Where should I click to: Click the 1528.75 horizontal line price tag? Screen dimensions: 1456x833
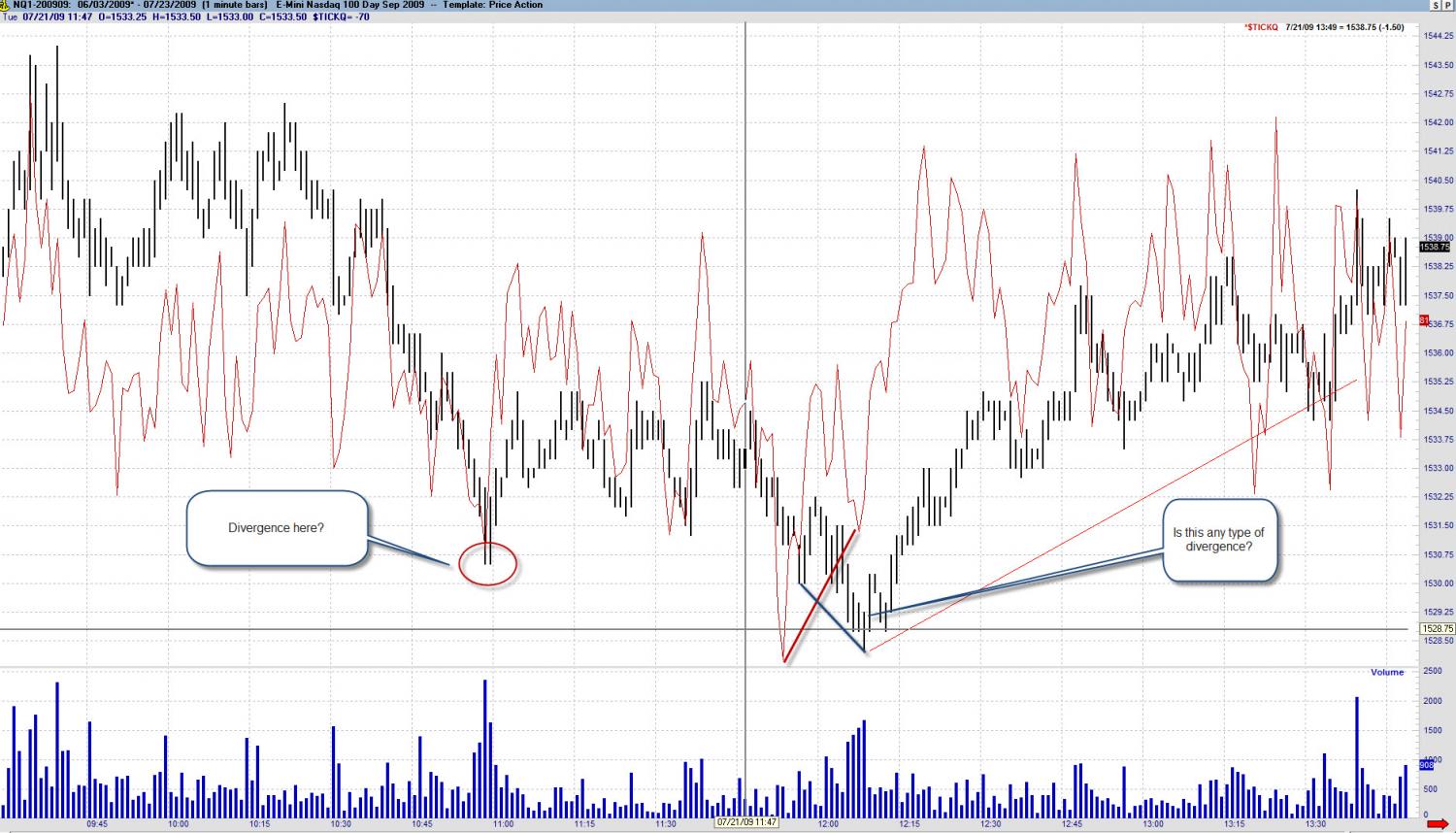pyautogui.click(x=1435, y=629)
